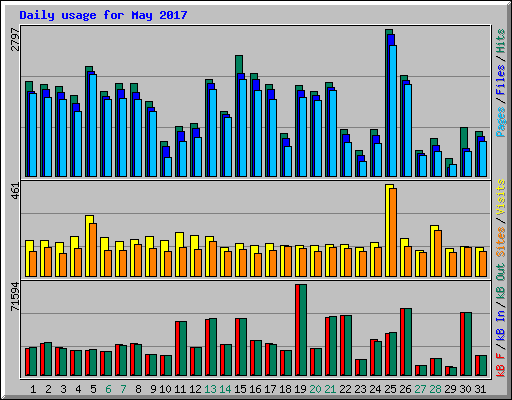Click day 19 on the x-axis
The image size is (512, 400).
300,389
